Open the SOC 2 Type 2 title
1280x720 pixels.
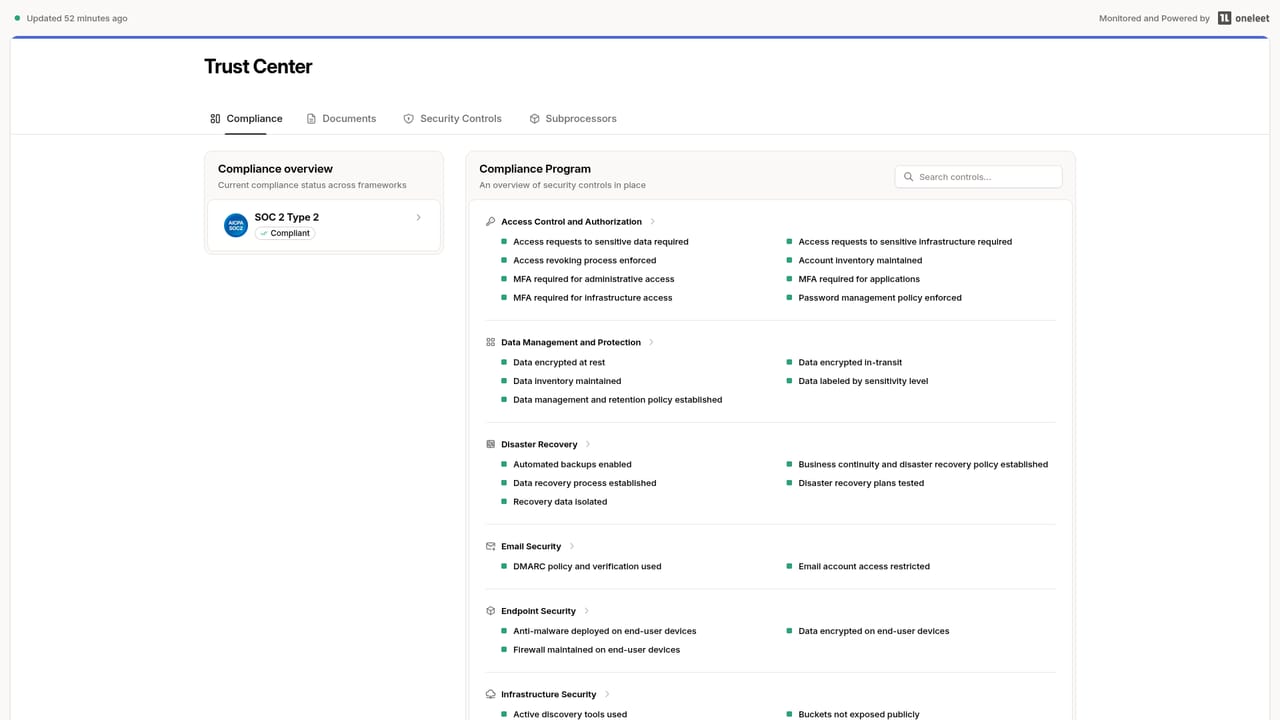click(287, 217)
